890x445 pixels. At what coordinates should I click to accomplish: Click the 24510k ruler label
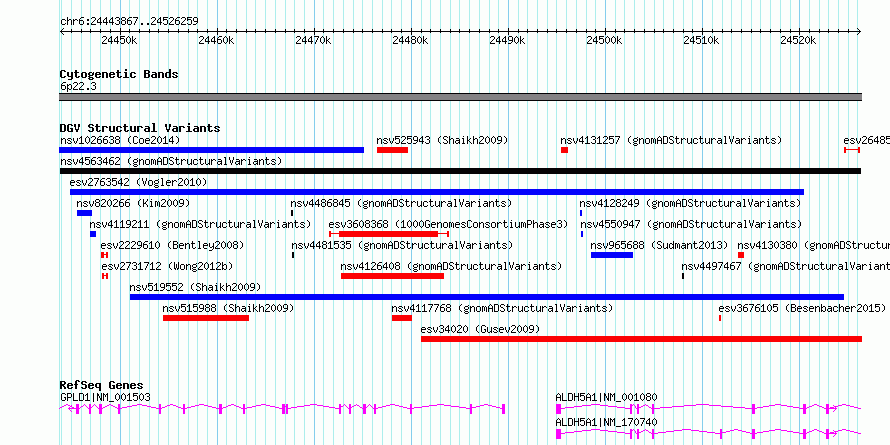click(x=702, y=40)
